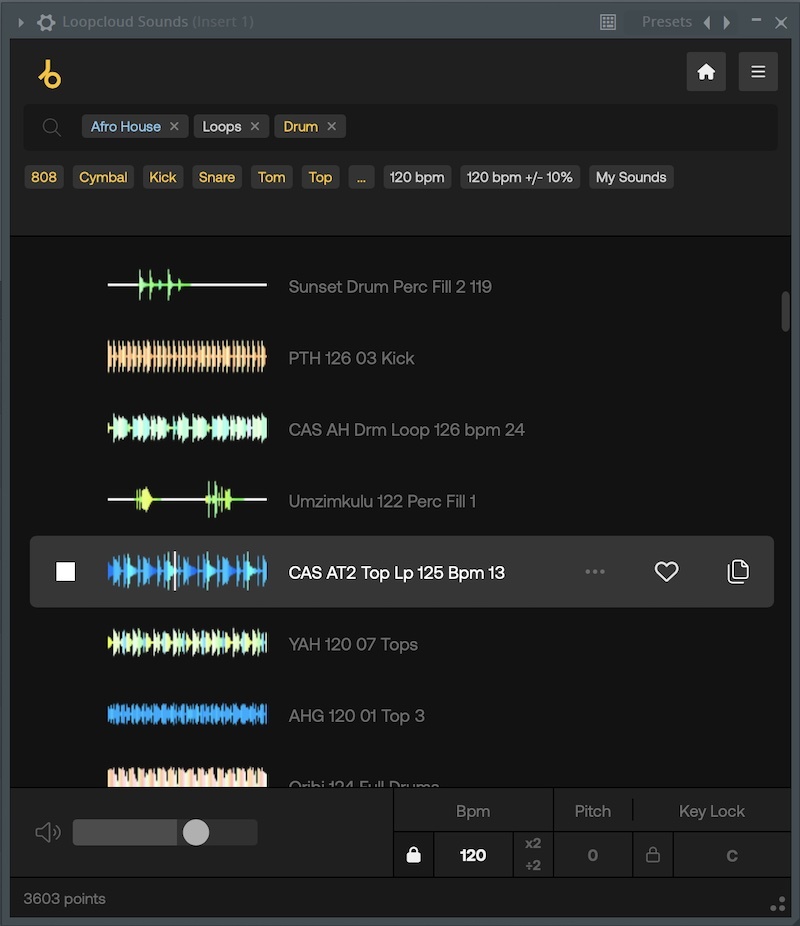Go to the home screen
800x926 pixels.
(706, 72)
